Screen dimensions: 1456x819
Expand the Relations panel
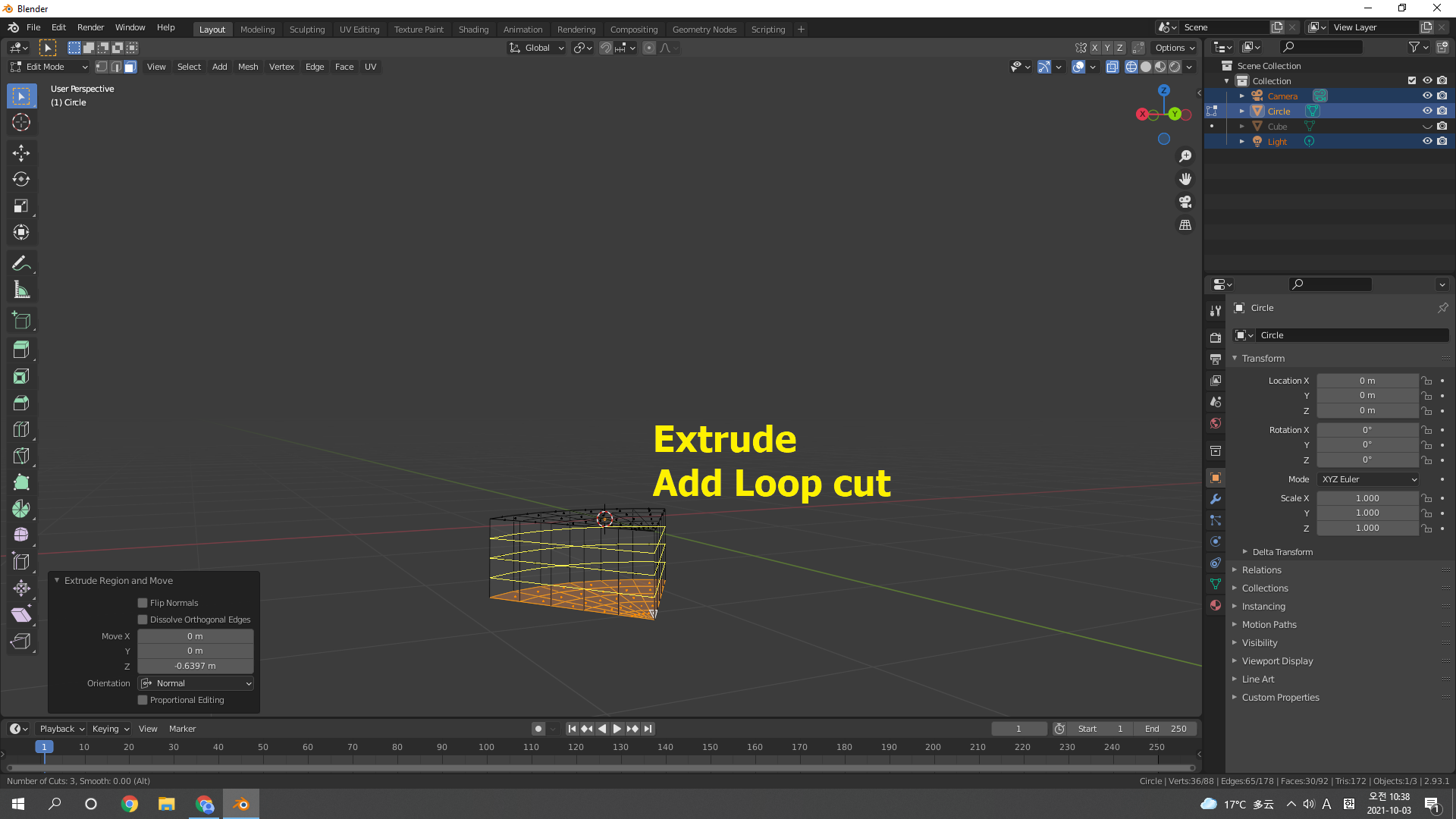pyautogui.click(x=1261, y=570)
